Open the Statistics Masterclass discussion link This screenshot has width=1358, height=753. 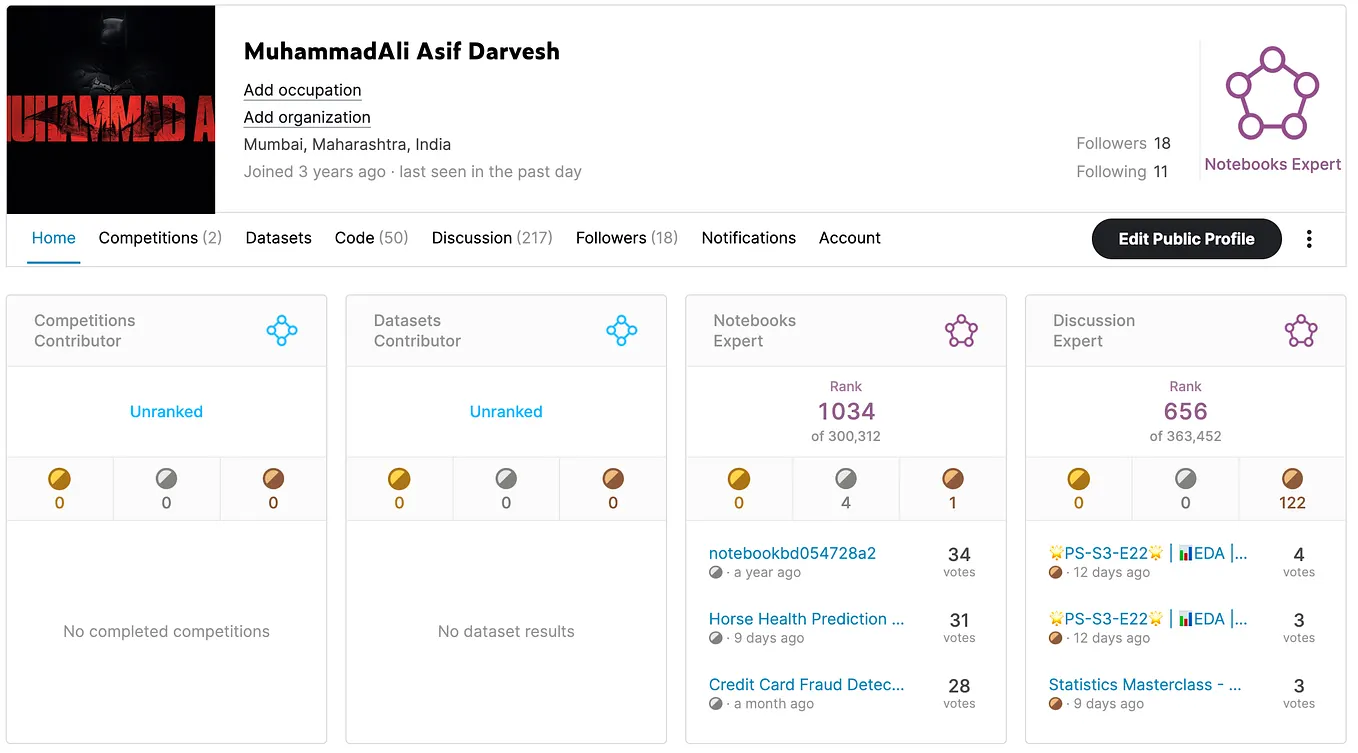point(1145,685)
